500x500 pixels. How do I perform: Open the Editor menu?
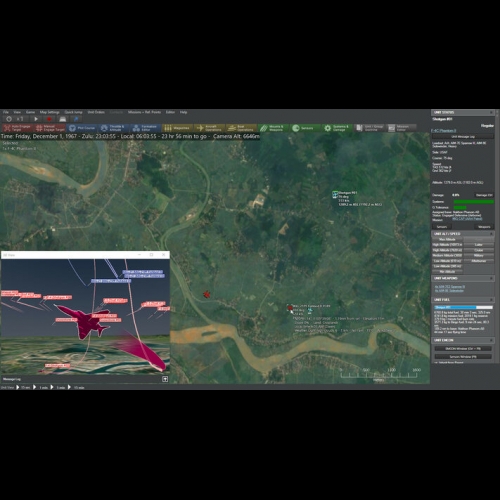pos(170,112)
